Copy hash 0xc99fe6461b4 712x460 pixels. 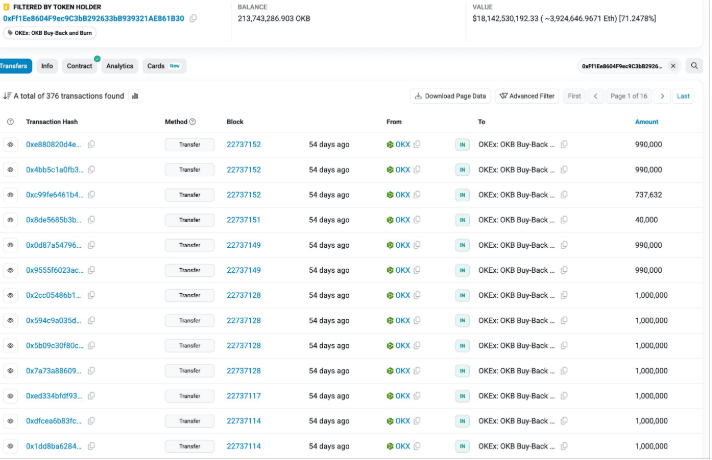coord(91,195)
